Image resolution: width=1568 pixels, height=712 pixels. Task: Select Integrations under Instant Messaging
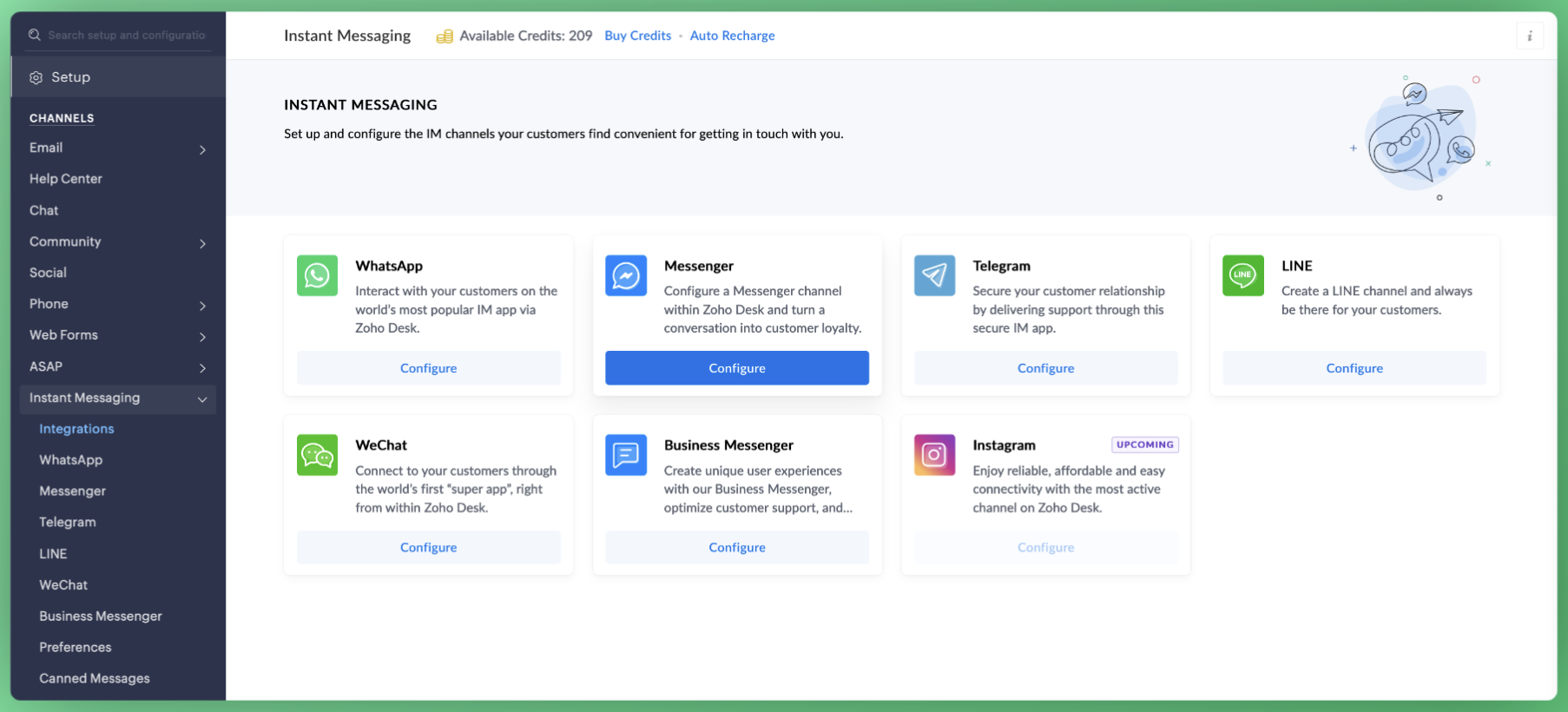(x=76, y=429)
